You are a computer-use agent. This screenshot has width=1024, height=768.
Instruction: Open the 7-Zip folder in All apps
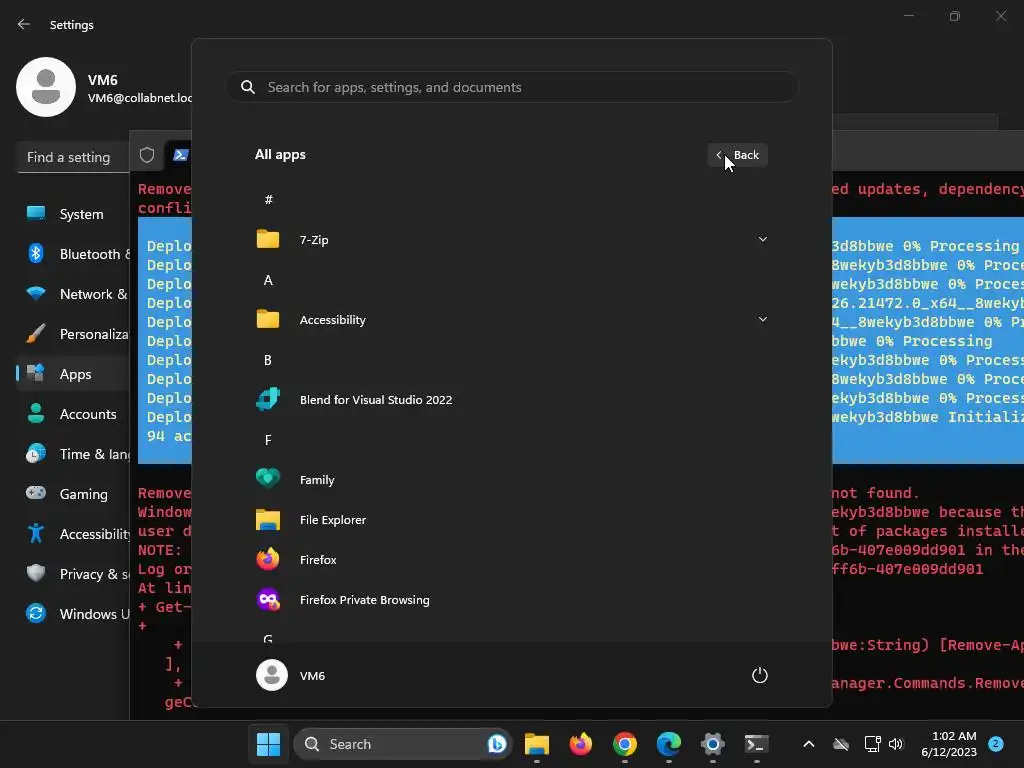tap(511, 240)
